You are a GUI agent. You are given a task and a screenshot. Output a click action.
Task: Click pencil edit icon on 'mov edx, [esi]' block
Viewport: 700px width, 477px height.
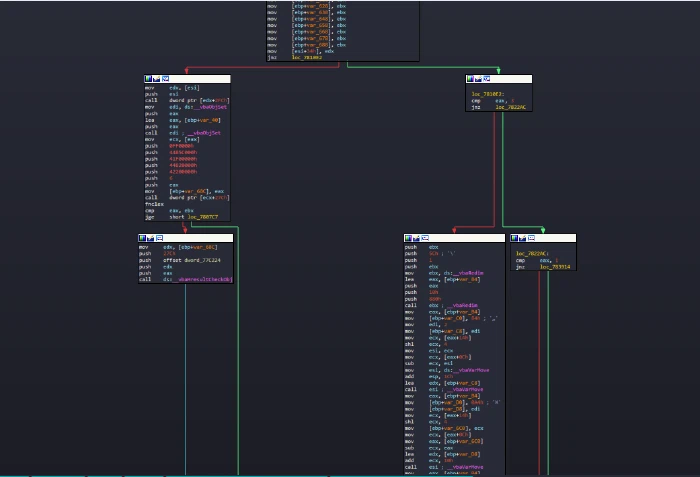coord(157,79)
